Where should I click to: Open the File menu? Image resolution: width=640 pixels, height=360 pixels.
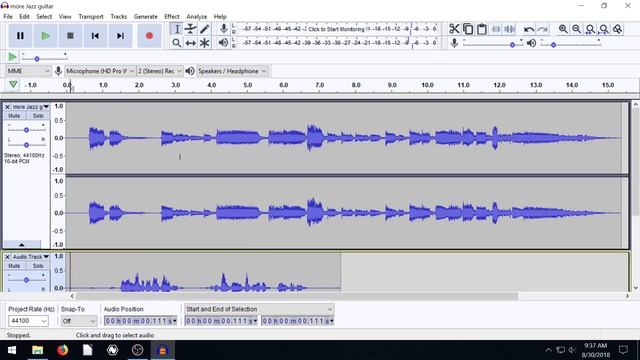point(8,17)
